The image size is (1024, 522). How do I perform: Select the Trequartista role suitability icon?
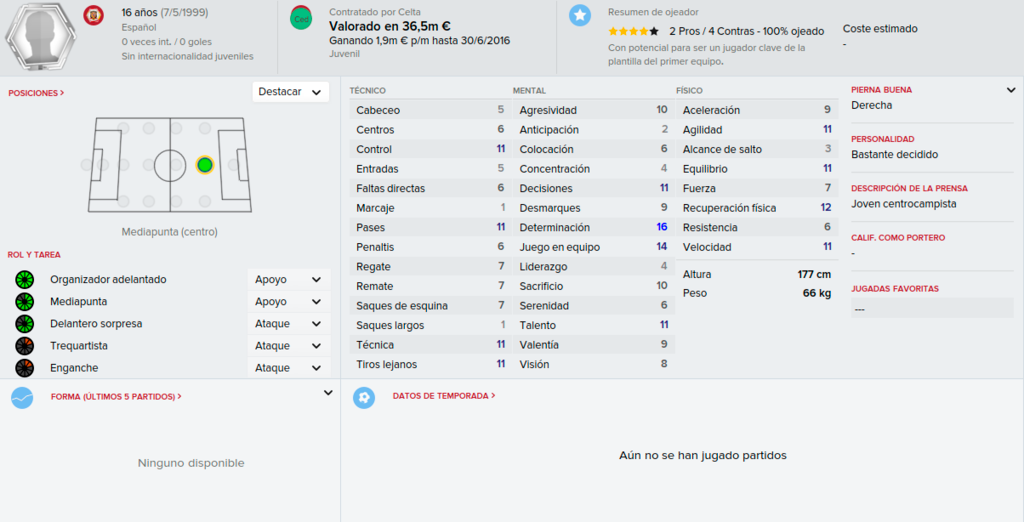[25, 346]
